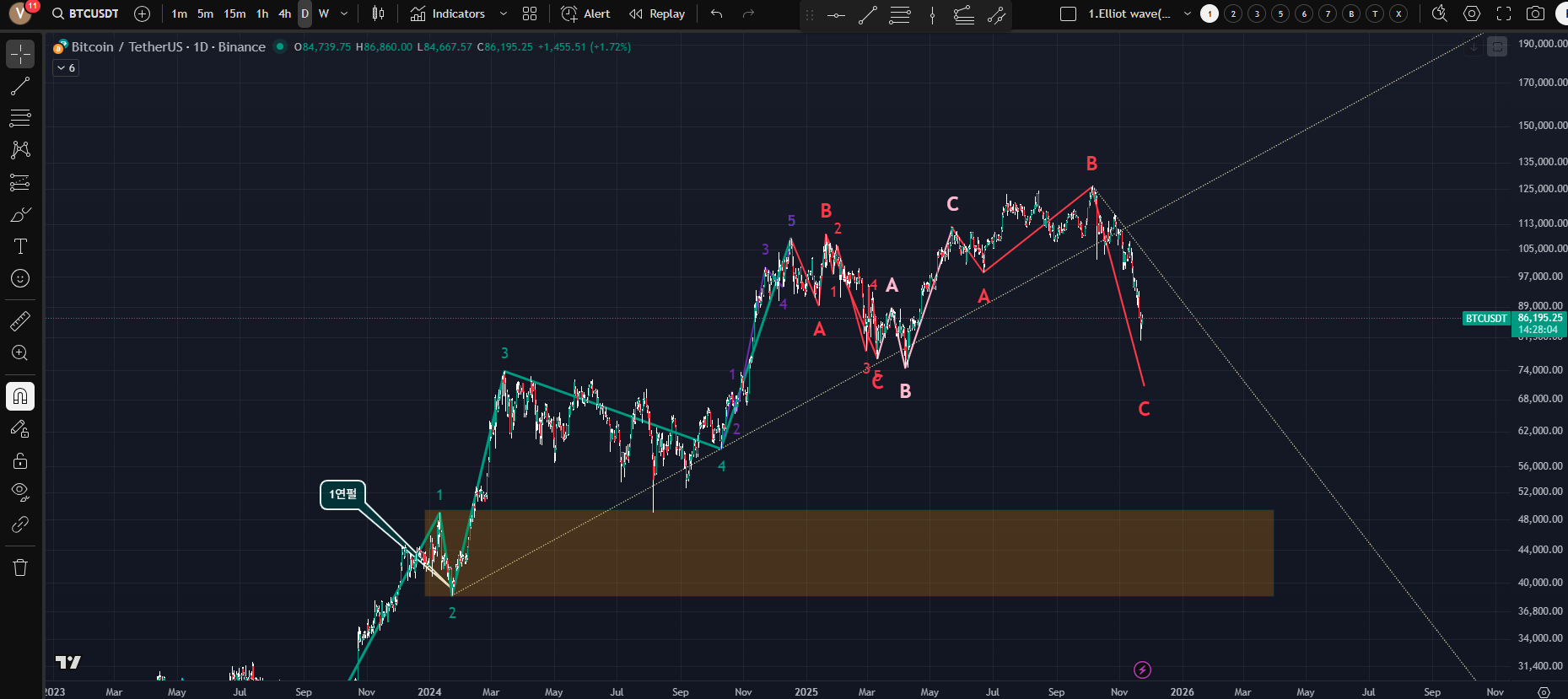This screenshot has height=699, width=1568.
Task: Select the text annotation tool
Action: click(20, 246)
